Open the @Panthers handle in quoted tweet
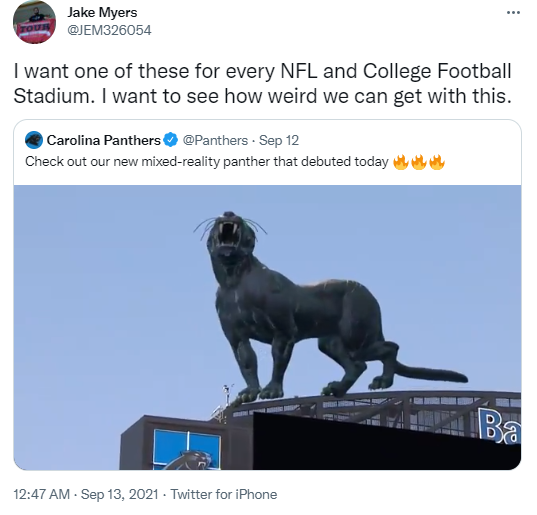Screen dimensions: 537x515 215,140
